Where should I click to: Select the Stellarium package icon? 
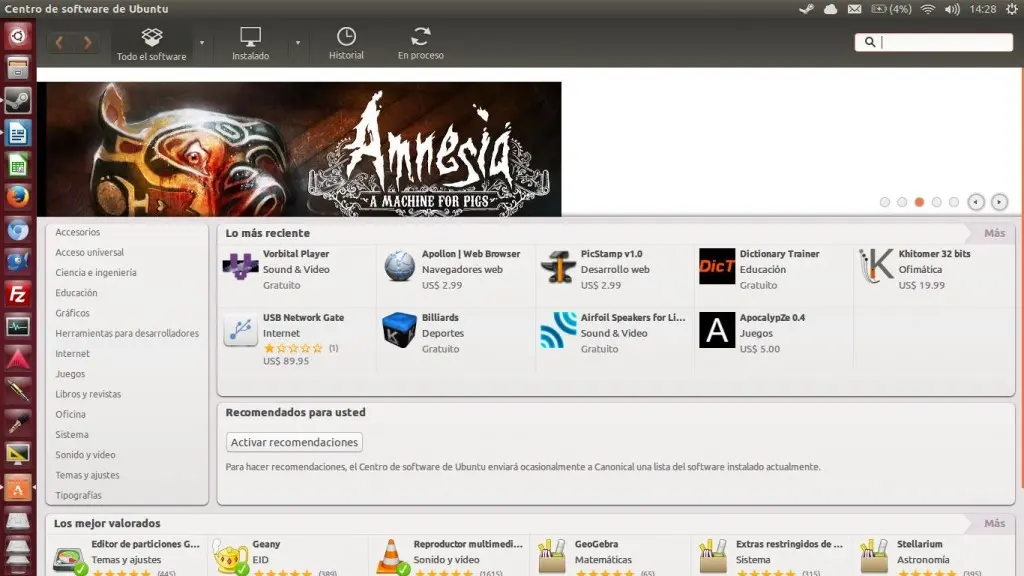click(874, 558)
